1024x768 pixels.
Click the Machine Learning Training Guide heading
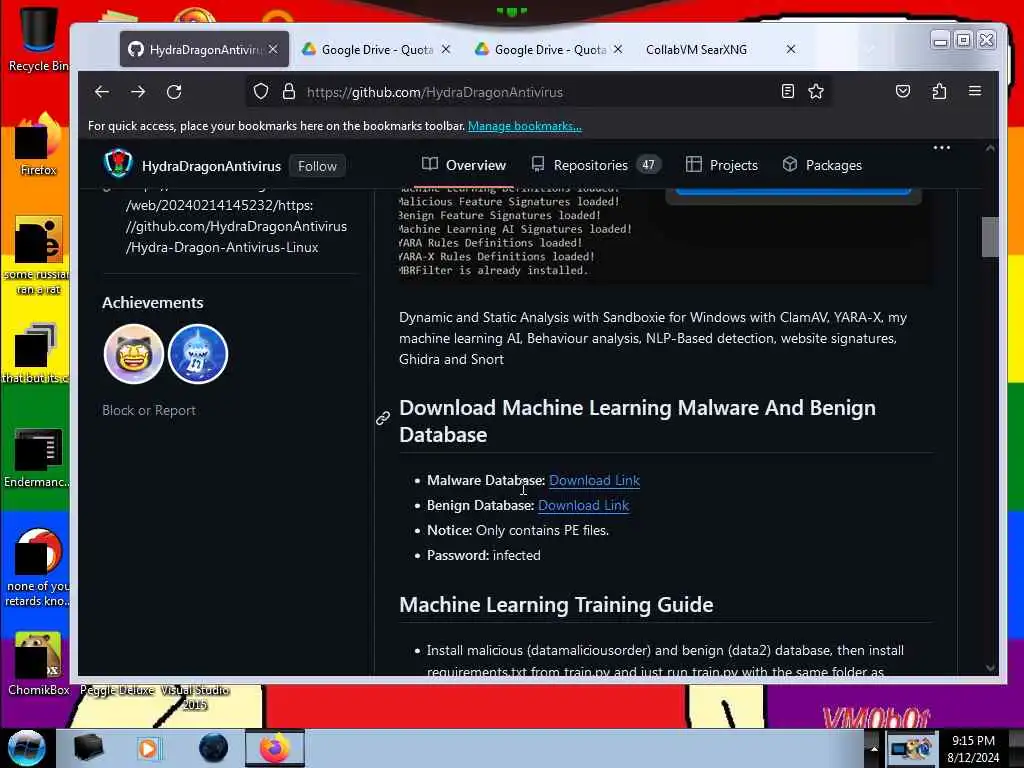click(x=556, y=605)
